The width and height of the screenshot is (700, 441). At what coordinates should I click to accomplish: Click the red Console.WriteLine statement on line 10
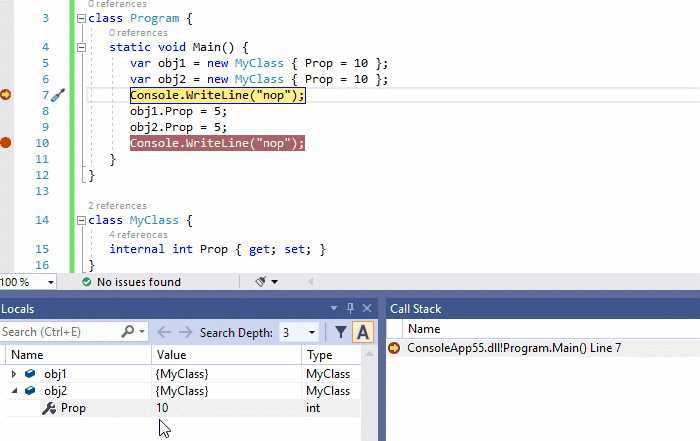pos(217,143)
